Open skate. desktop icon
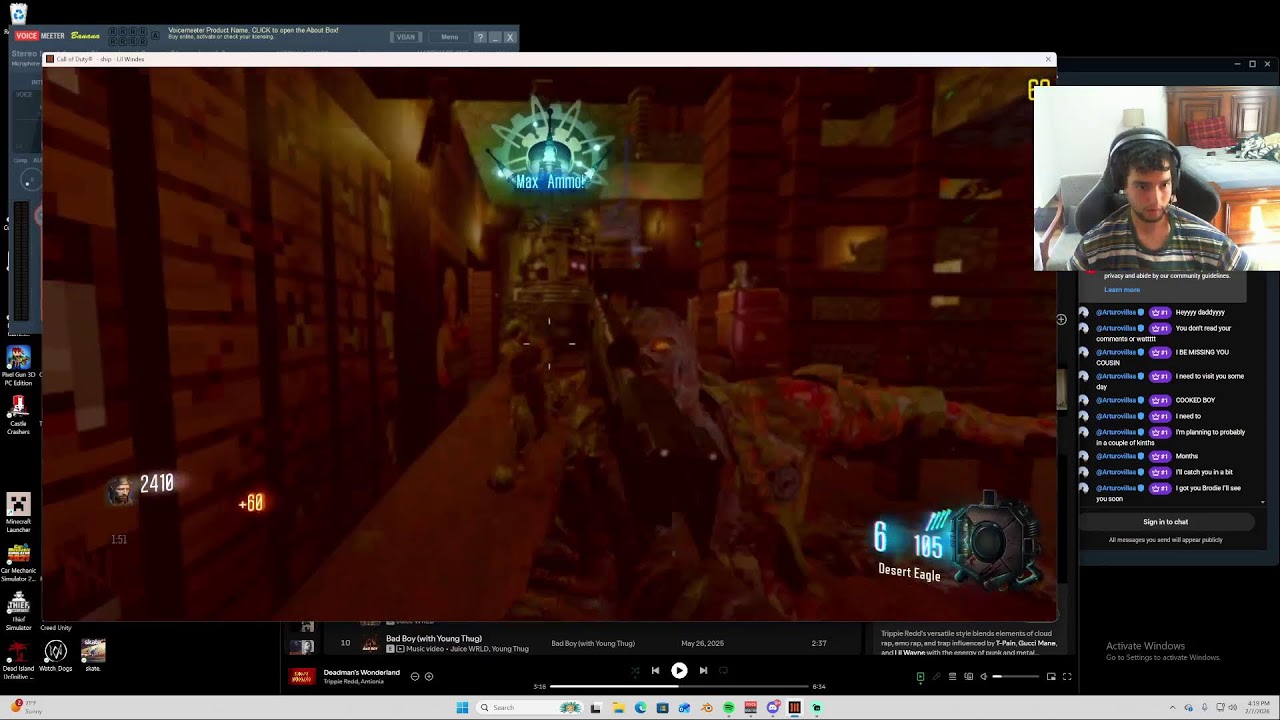Viewport: 1280px width, 720px height. (93, 656)
